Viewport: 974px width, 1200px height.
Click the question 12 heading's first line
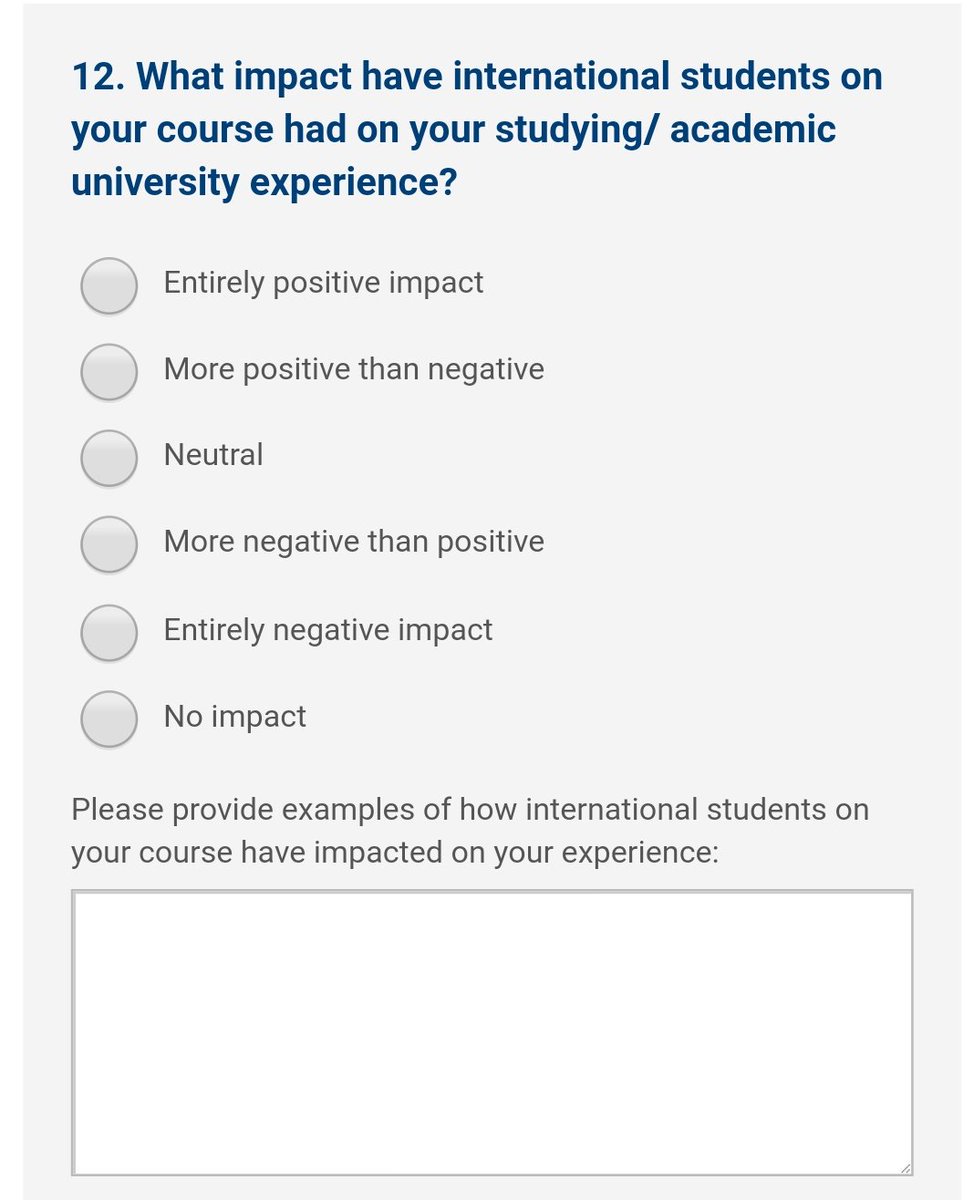point(477,77)
